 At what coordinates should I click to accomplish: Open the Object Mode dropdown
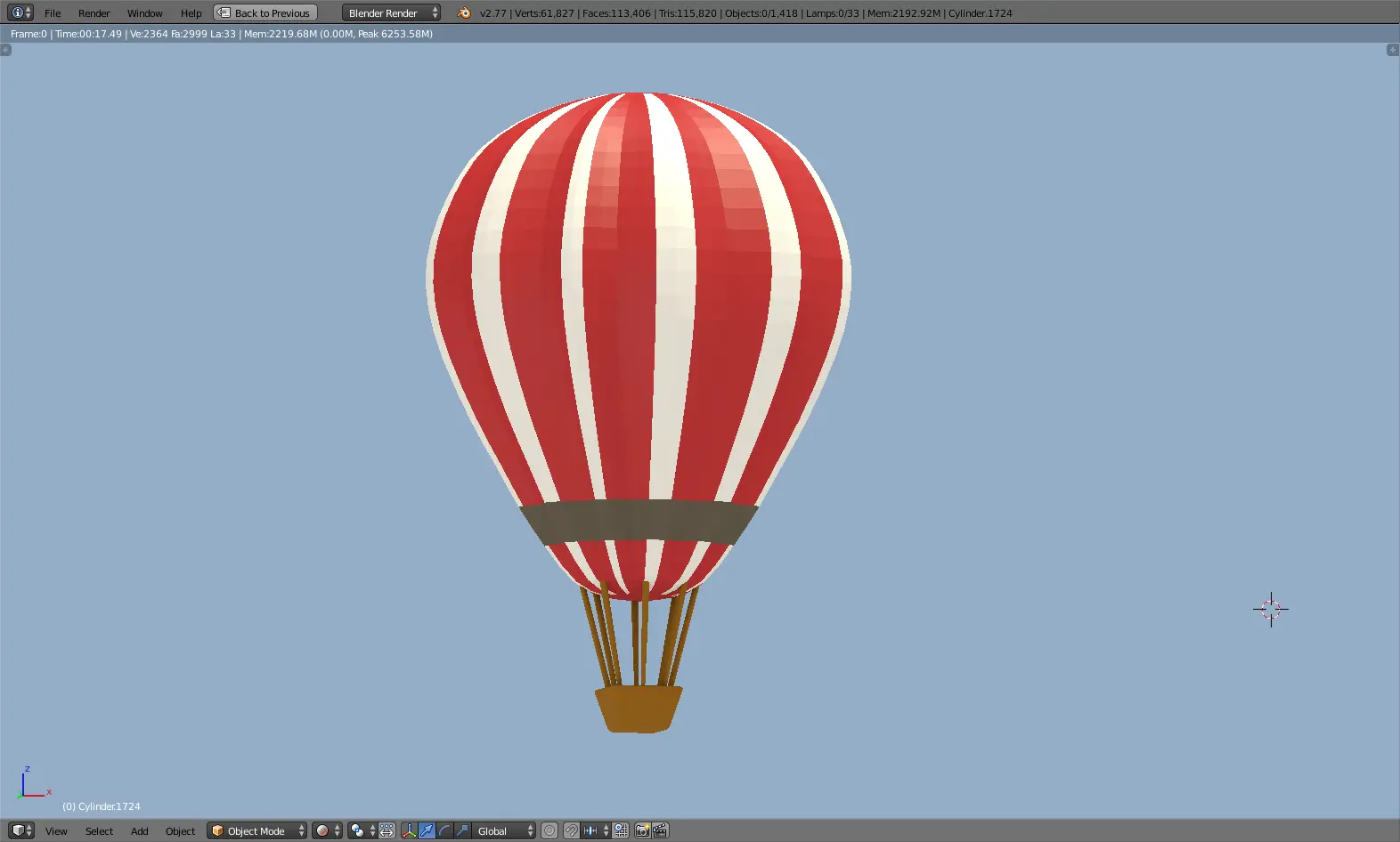click(256, 830)
